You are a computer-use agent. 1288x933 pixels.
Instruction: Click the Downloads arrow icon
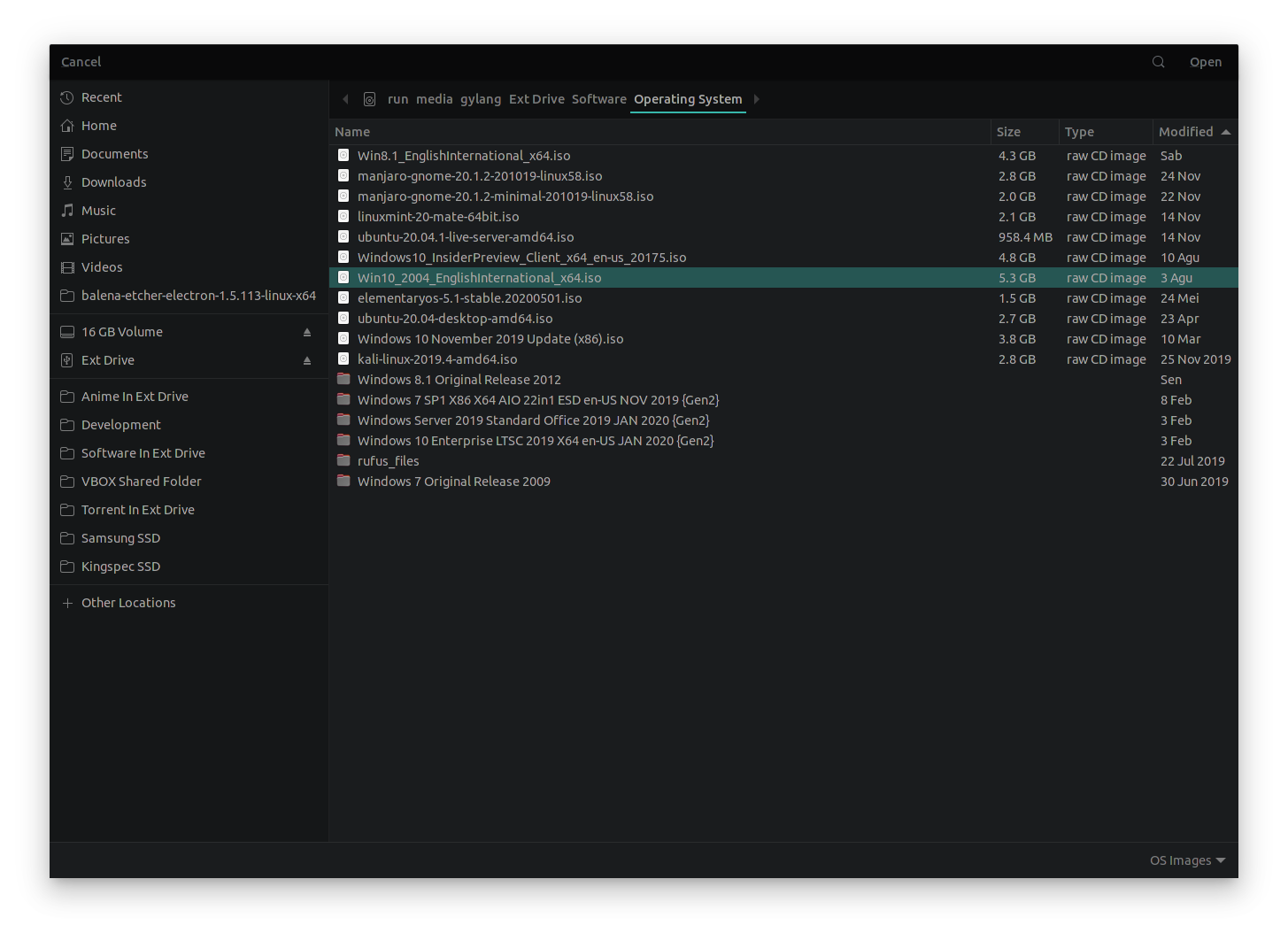tap(67, 182)
